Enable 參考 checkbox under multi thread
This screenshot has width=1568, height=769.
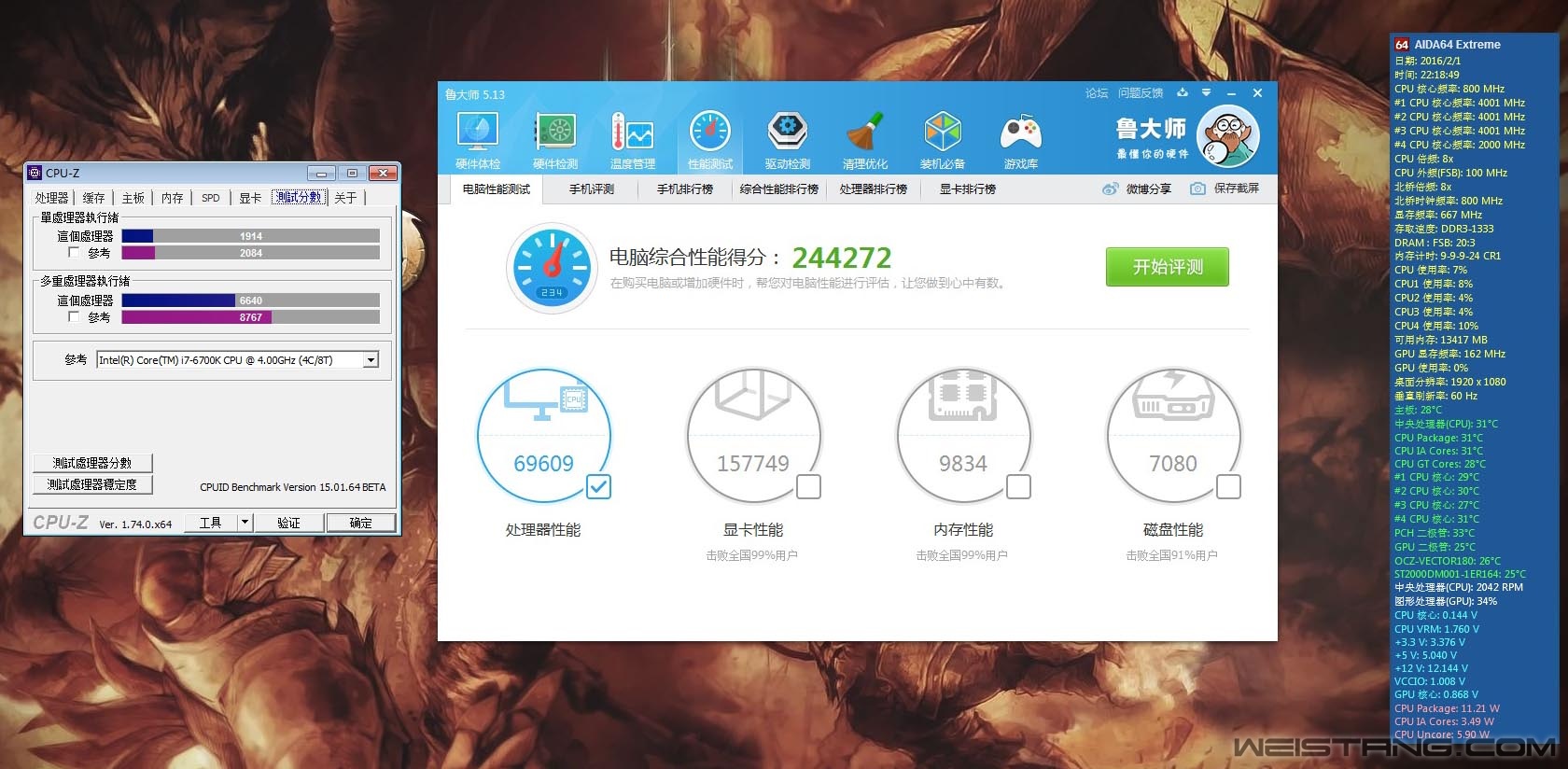(74, 317)
